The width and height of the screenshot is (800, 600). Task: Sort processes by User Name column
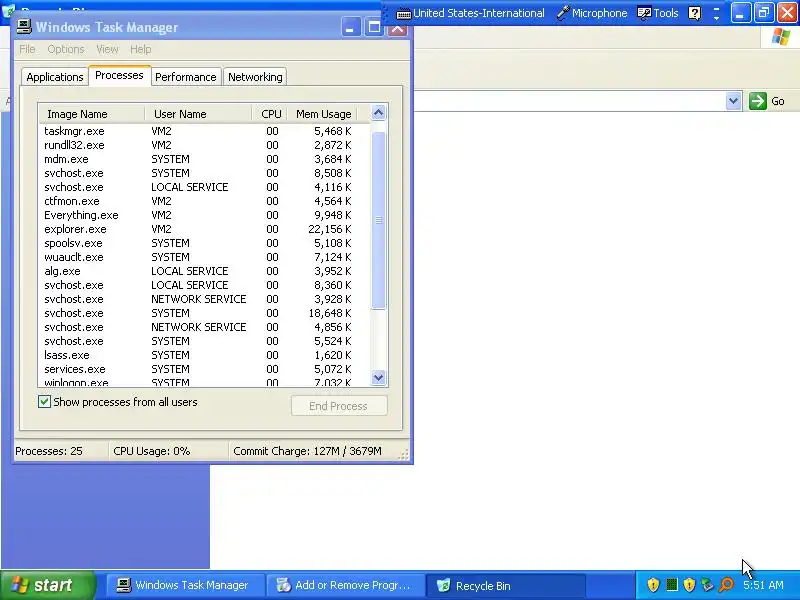(x=198, y=114)
